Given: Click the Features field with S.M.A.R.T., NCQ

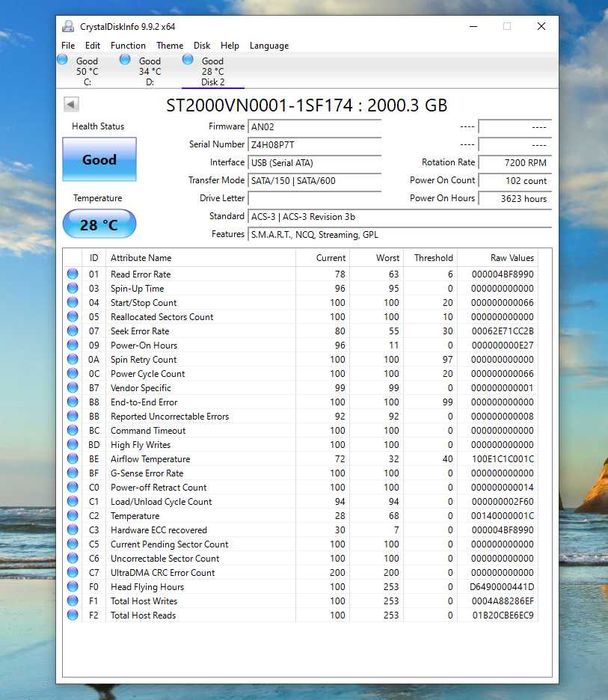Looking at the screenshot, I should [400, 234].
